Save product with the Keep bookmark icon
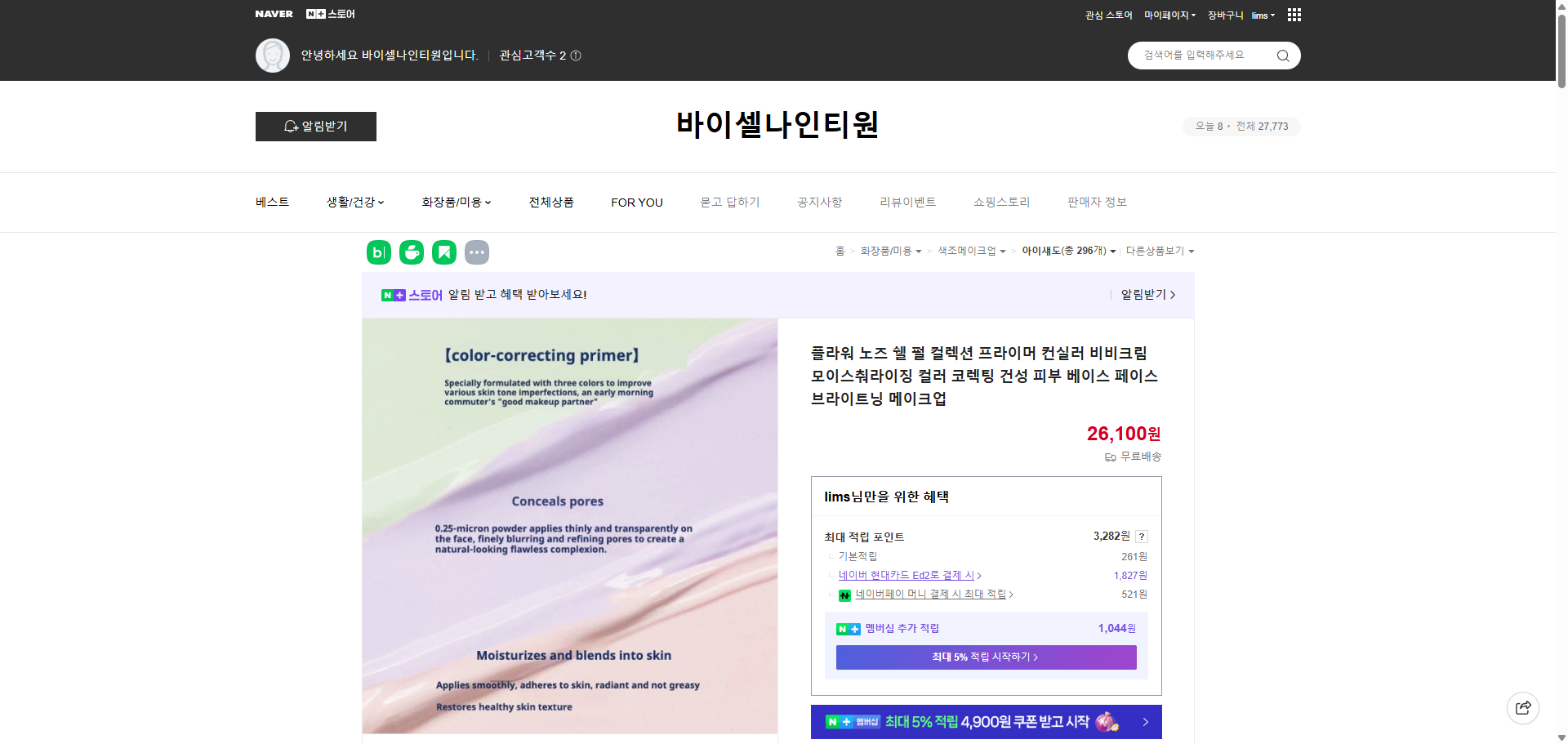Screen dimensions: 1568x744 coord(444,252)
